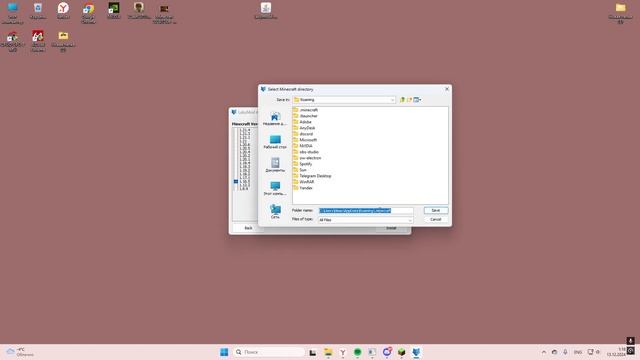The height and width of the screenshot is (360, 640).
Task: Click the Folder name input field
Action: [365, 211]
